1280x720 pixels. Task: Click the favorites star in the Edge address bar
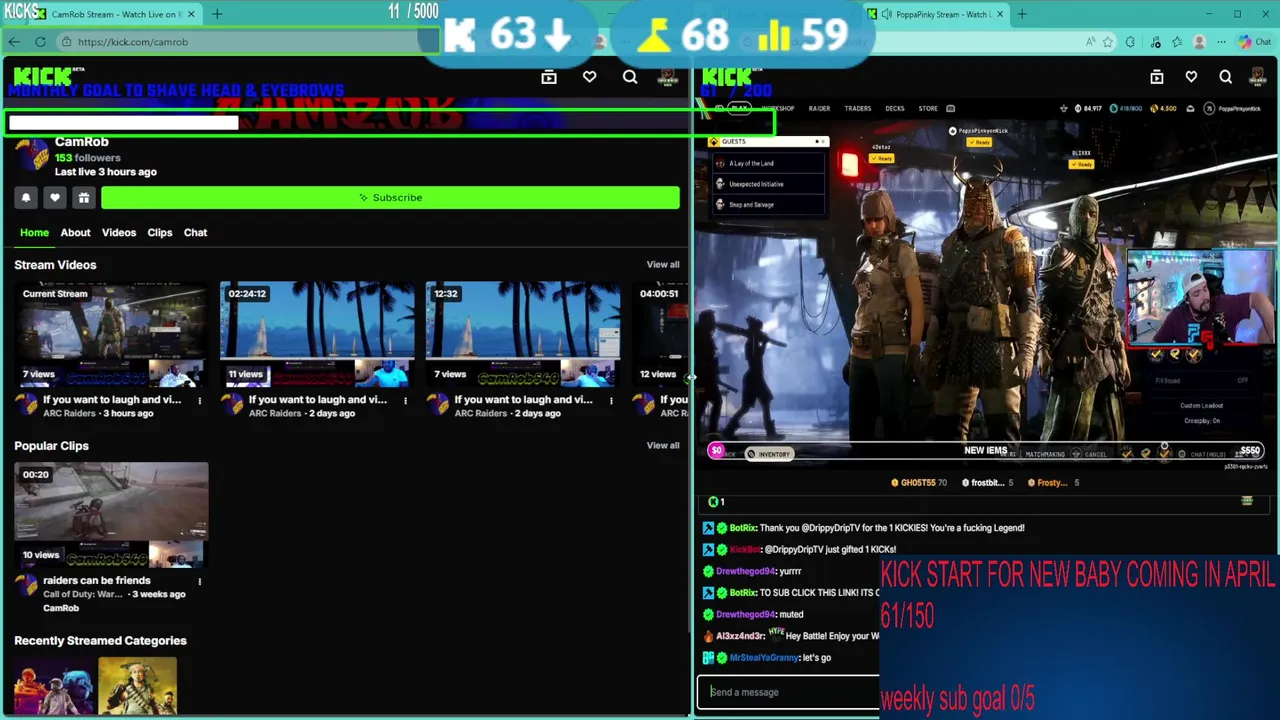pyautogui.click(x=1108, y=42)
